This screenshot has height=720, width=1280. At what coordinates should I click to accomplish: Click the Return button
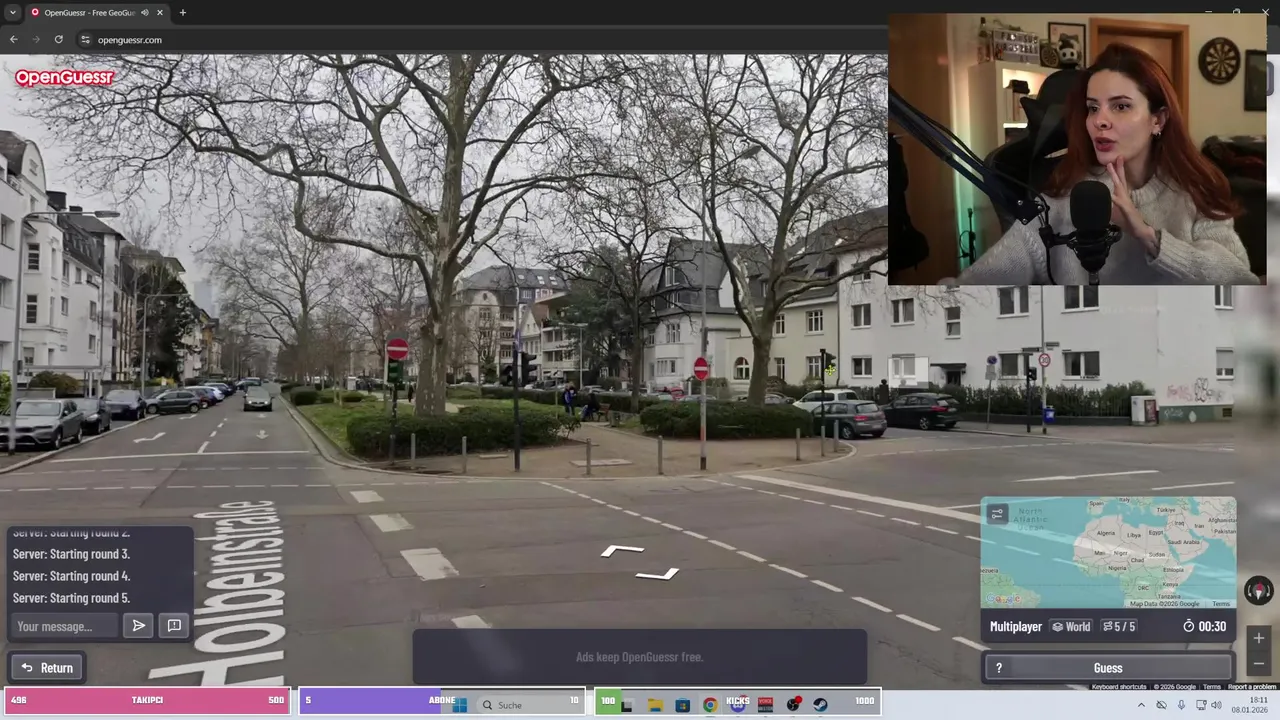pos(47,668)
